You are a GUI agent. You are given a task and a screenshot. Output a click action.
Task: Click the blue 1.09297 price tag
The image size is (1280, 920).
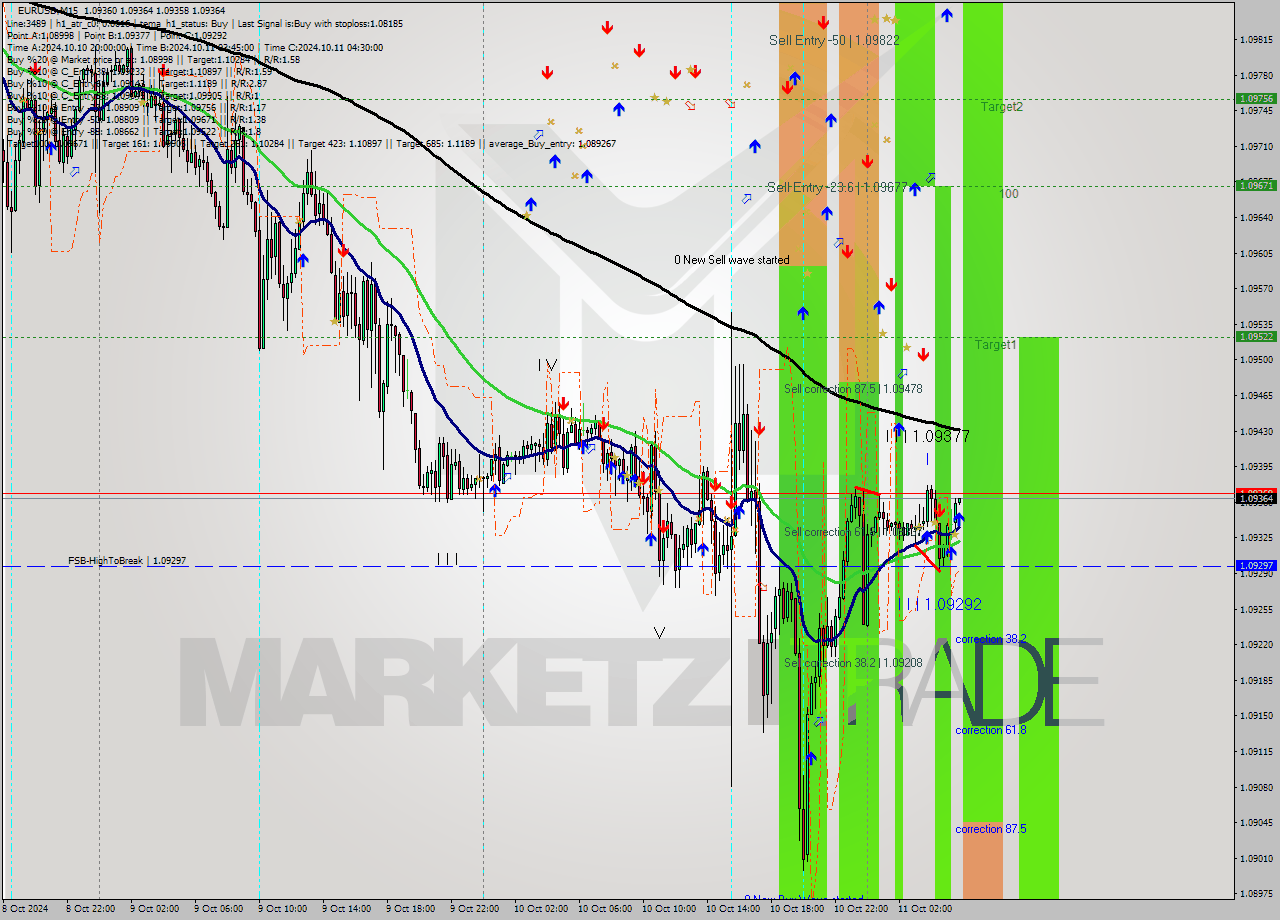tap(1256, 566)
